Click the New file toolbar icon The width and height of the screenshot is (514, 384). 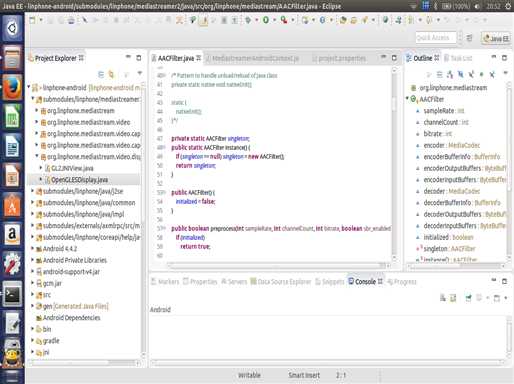click(32, 20)
